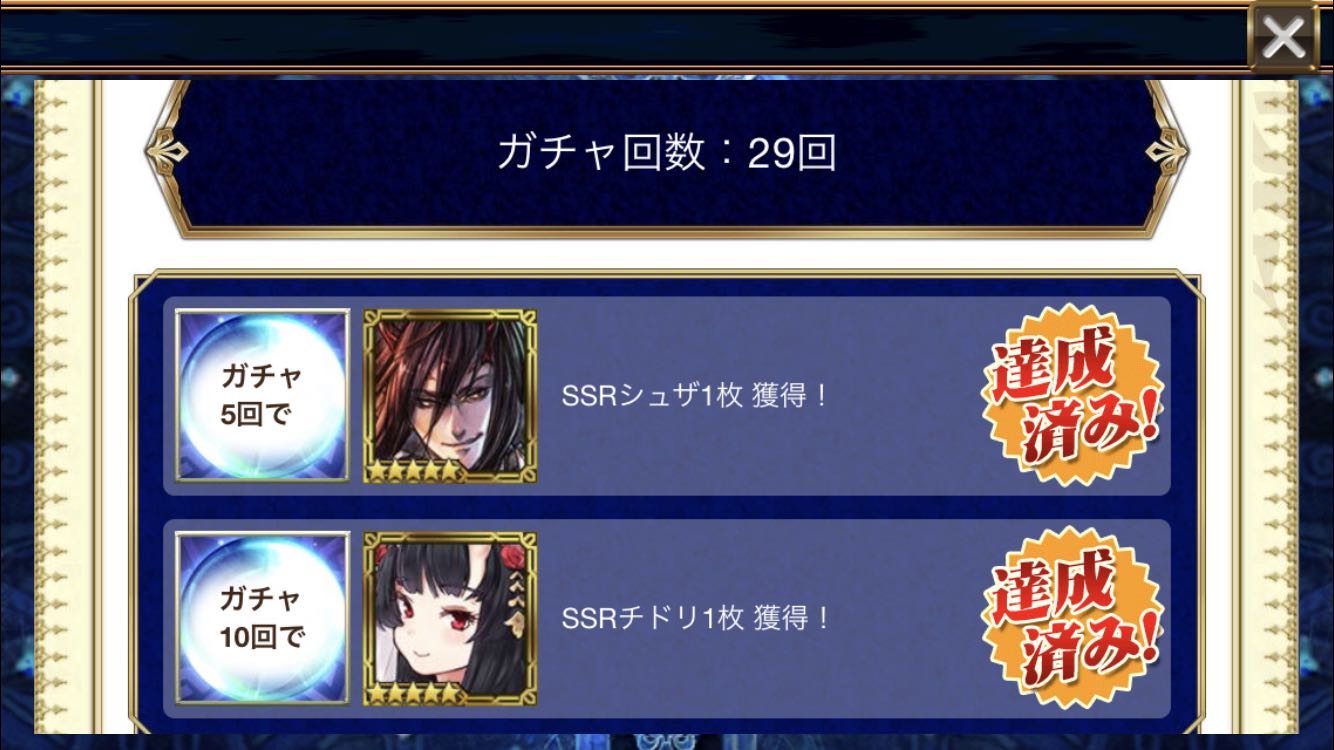The height and width of the screenshot is (750, 1334).
Task: Tap the ガチャ回数：29回 counter header
Action: [x=667, y=154]
